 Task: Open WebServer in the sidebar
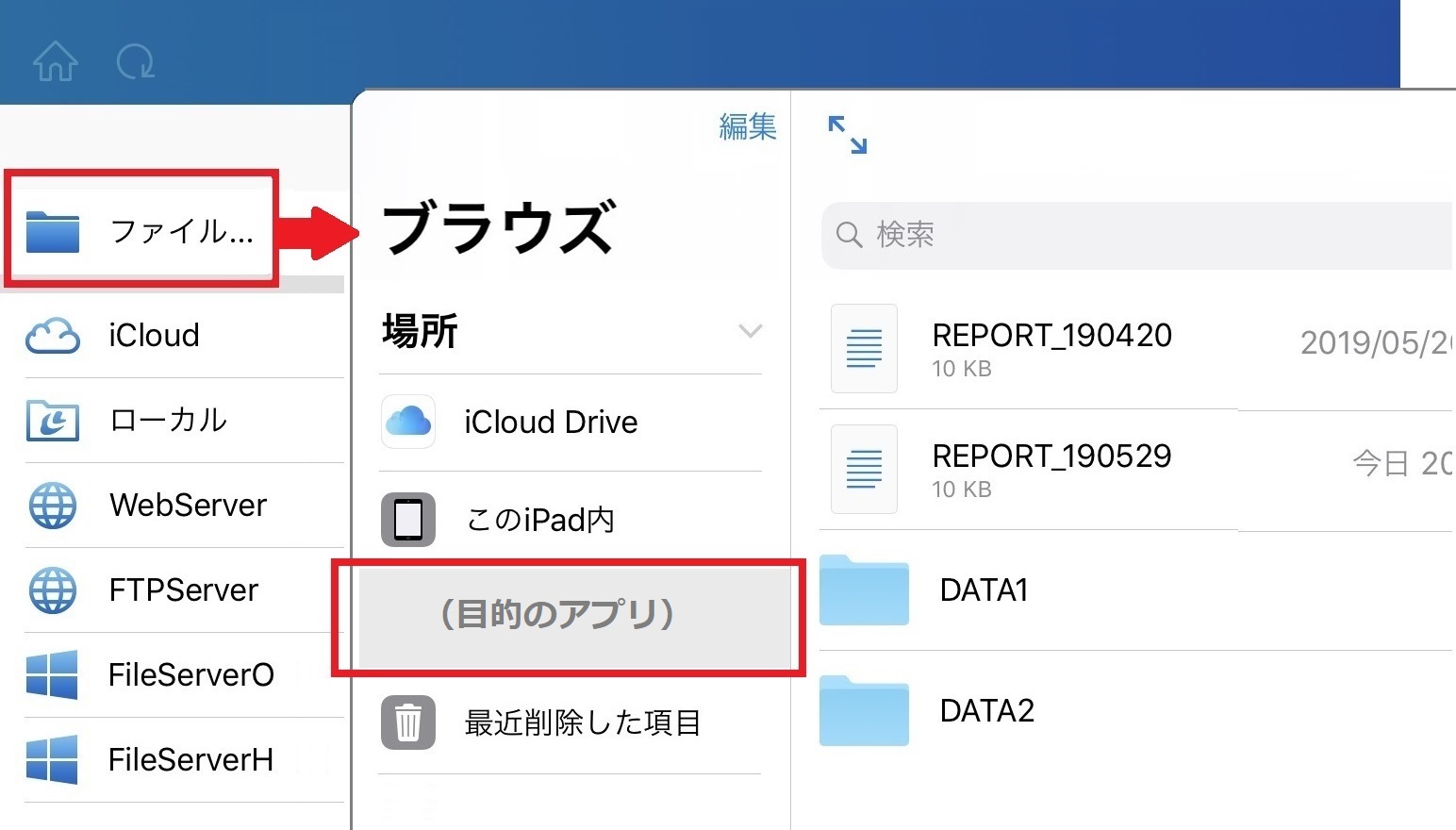pos(187,506)
